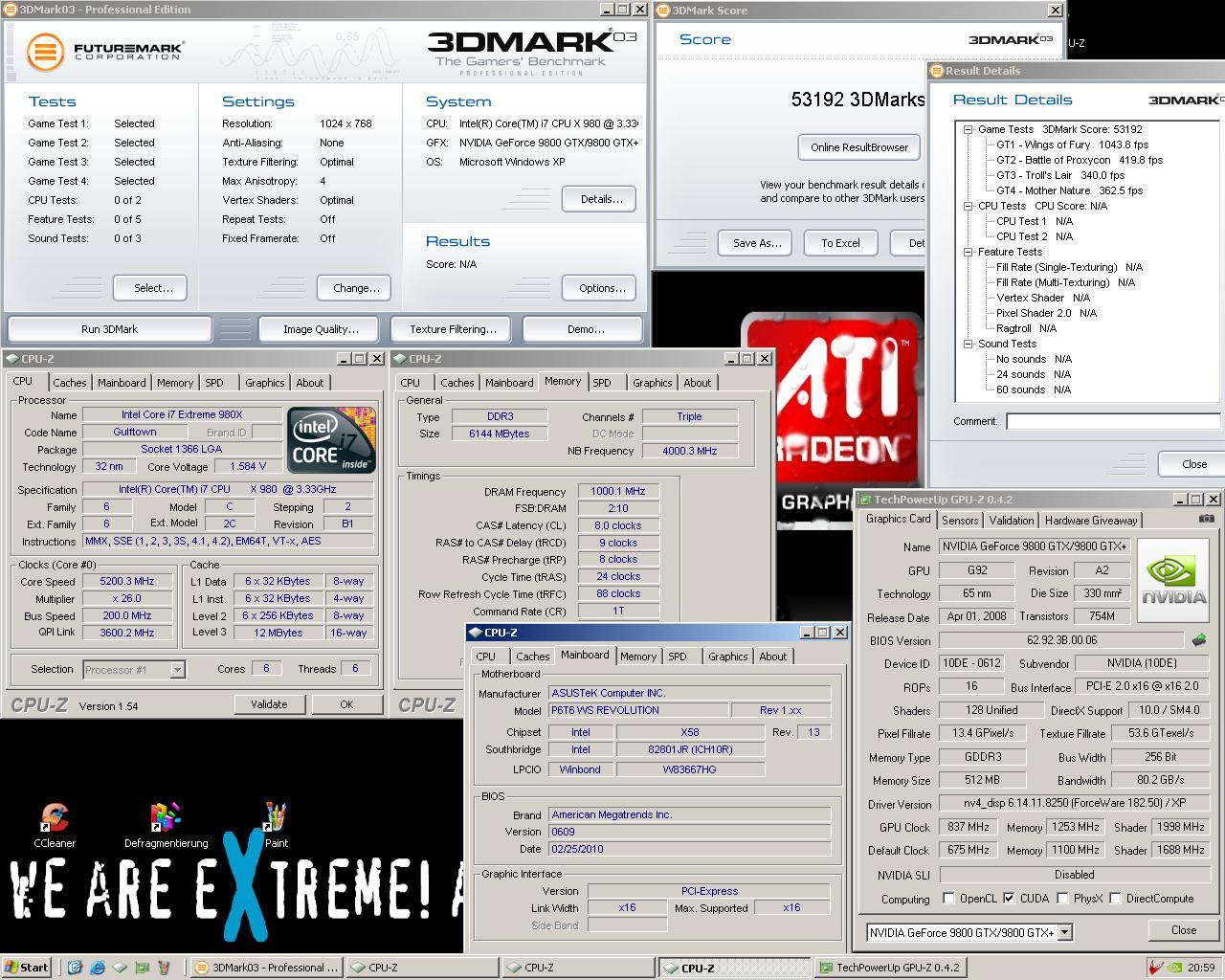Viewport: 1225px width, 980px height.
Task: Click the NVIDIA system tray icon
Action: 1175,968
